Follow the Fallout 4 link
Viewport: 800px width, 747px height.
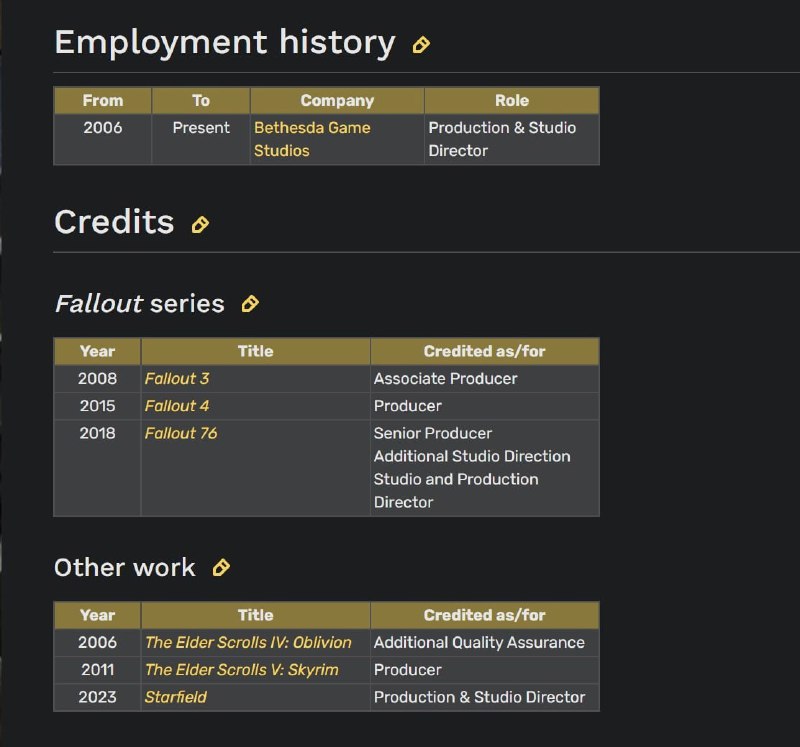[x=177, y=406]
